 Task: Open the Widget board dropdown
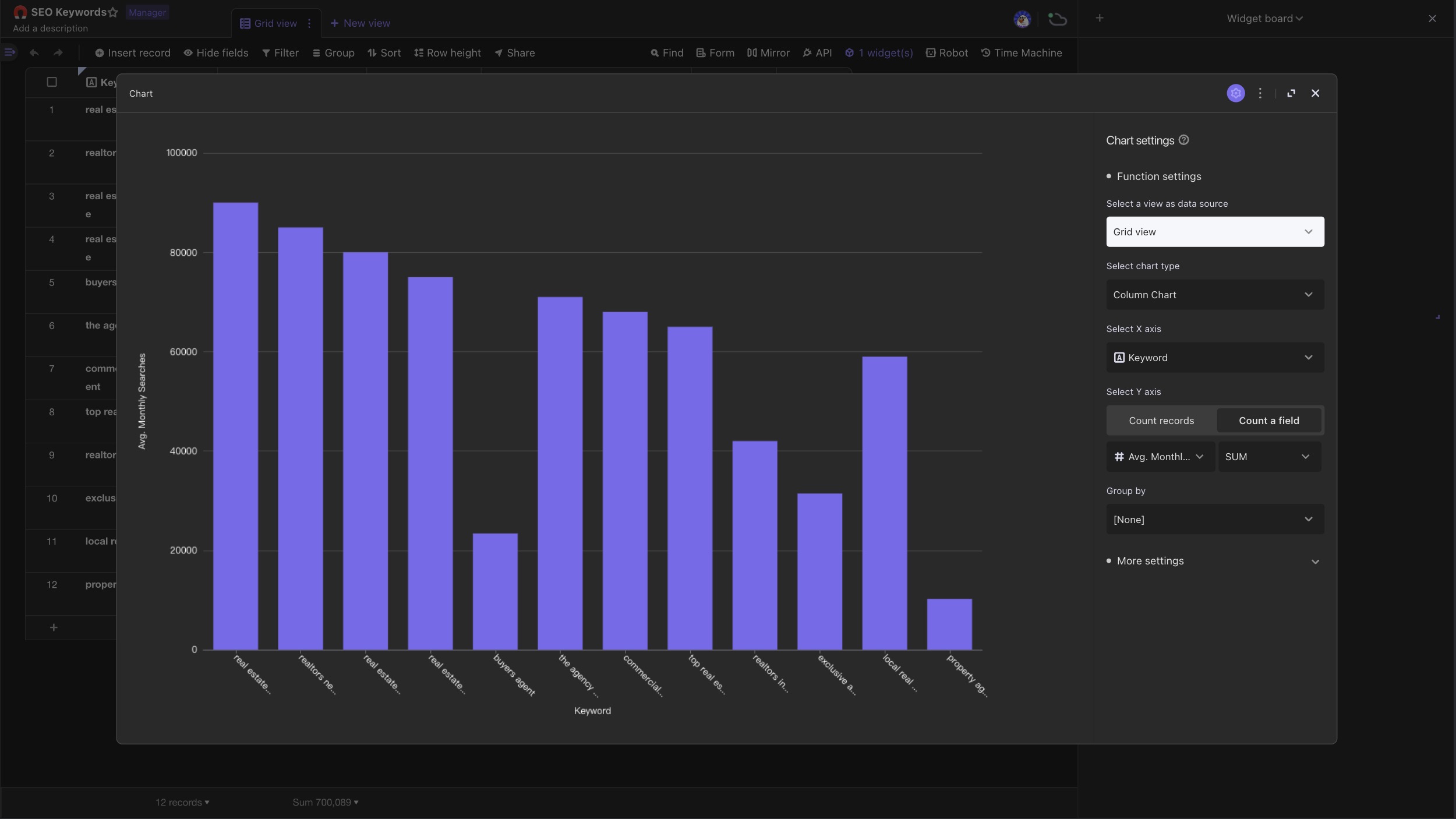point(1264,19)
